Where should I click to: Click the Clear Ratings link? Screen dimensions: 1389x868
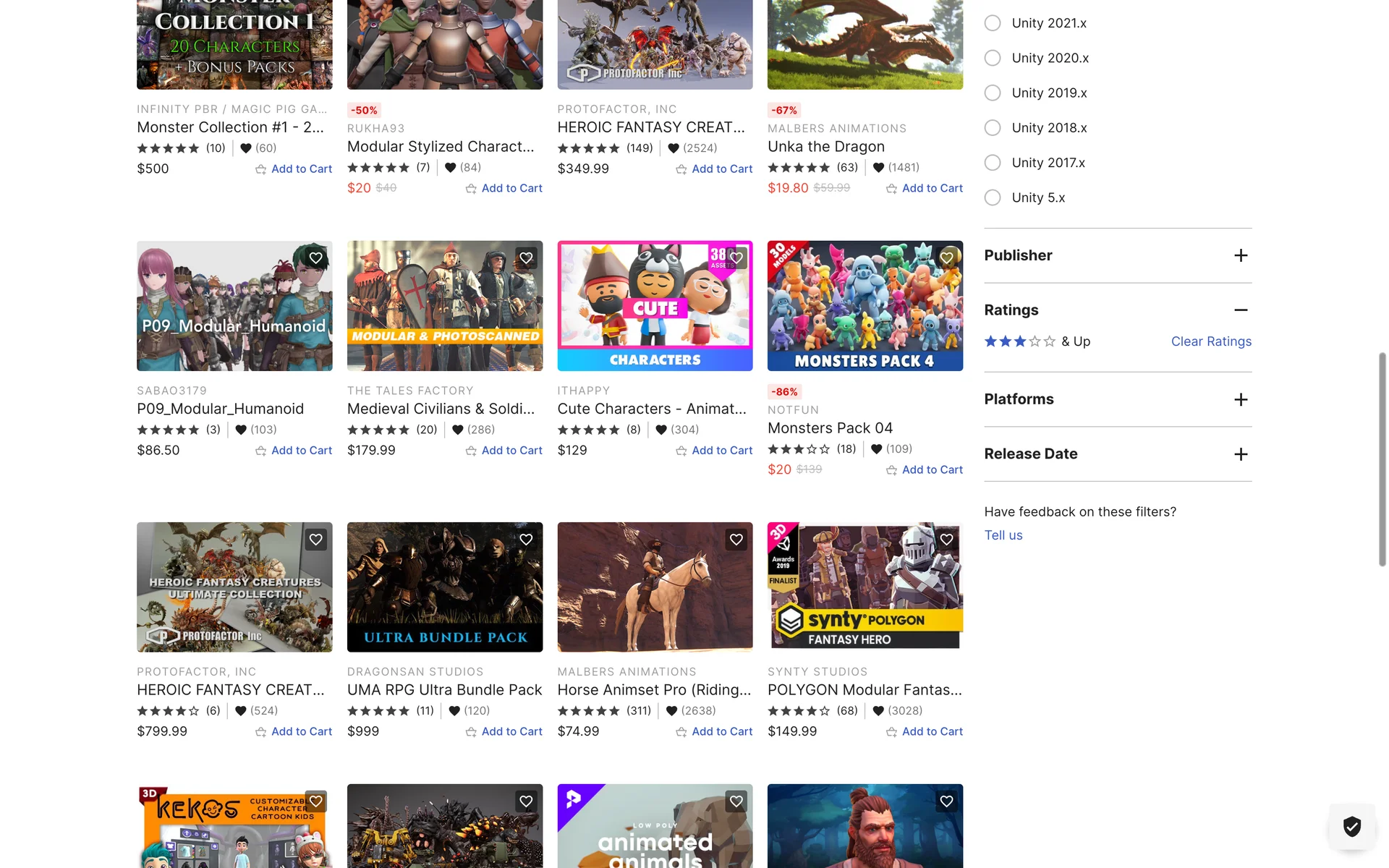pos(1210,341)
